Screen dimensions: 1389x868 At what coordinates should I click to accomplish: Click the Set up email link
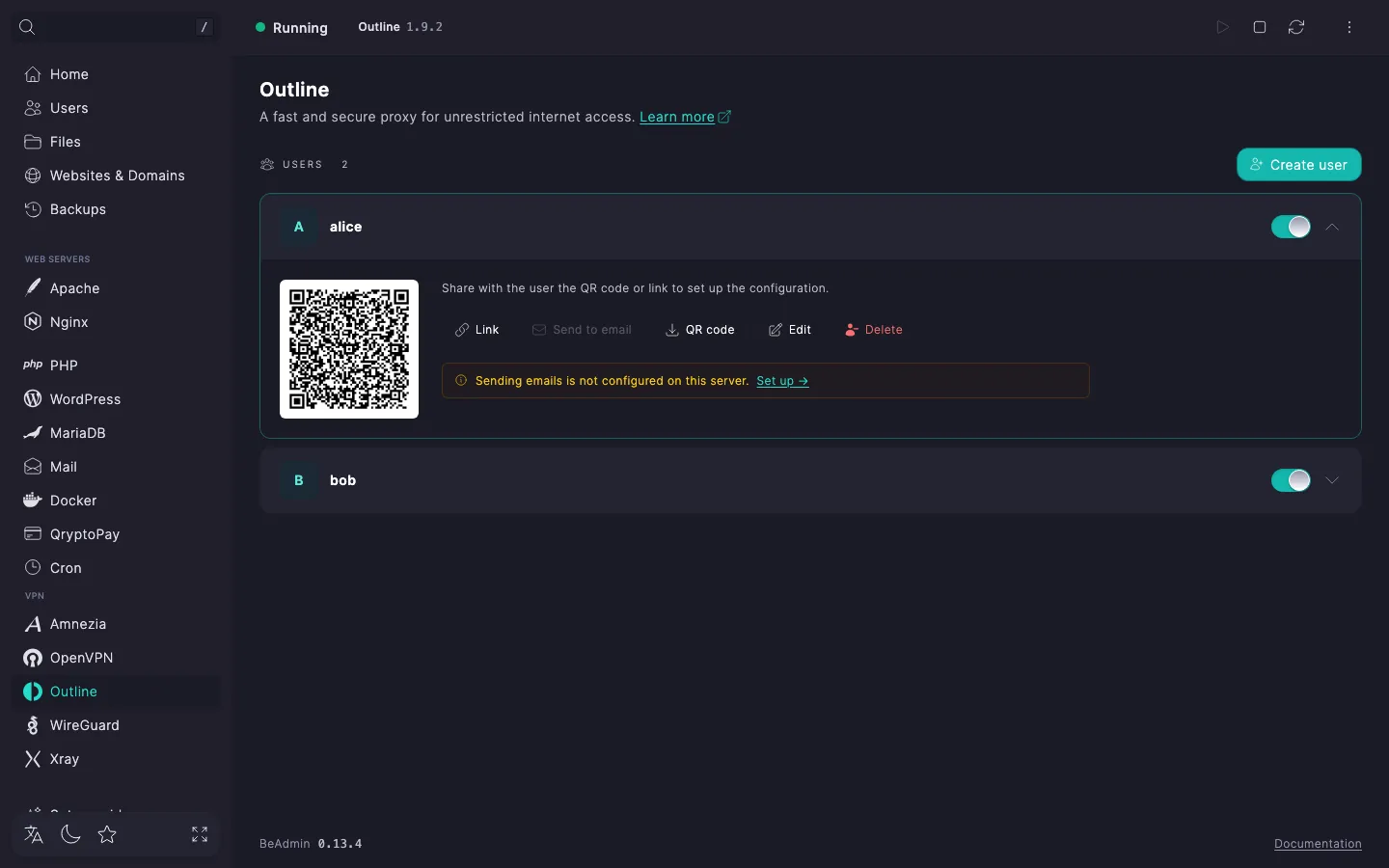pyautogui.click(x=782, y=381)
